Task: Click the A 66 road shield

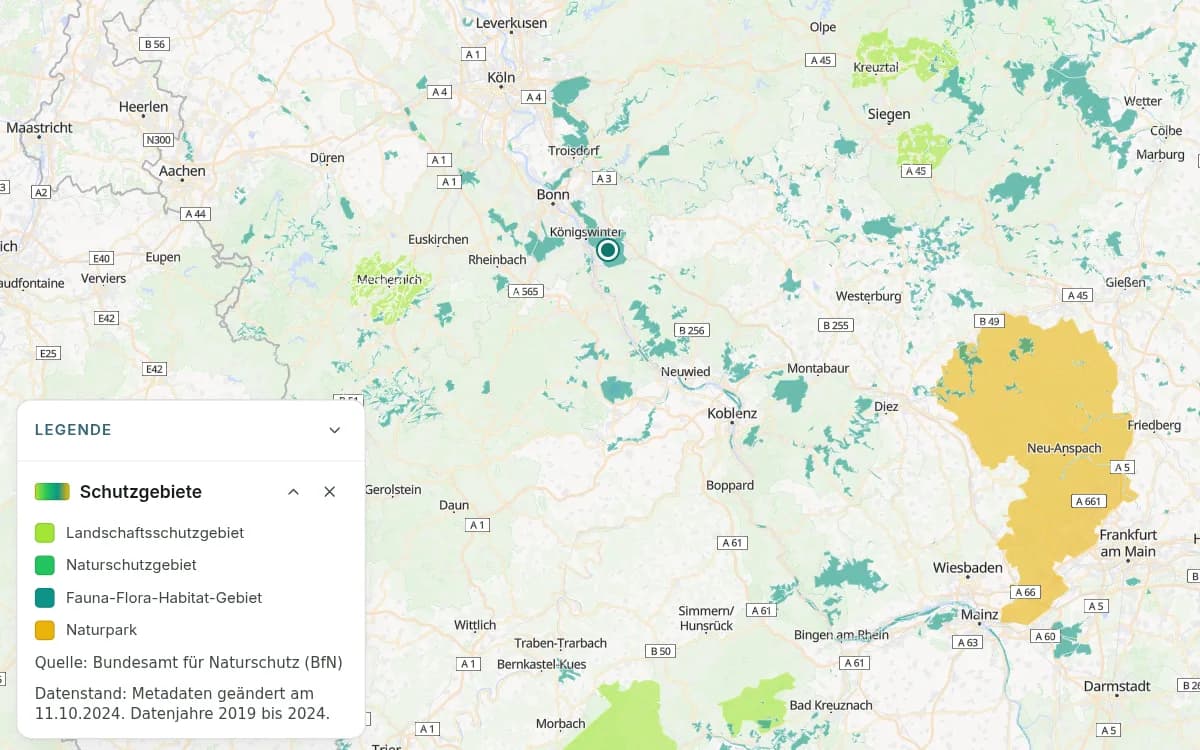Action: pyautogui.click(x=1026, y=592)
